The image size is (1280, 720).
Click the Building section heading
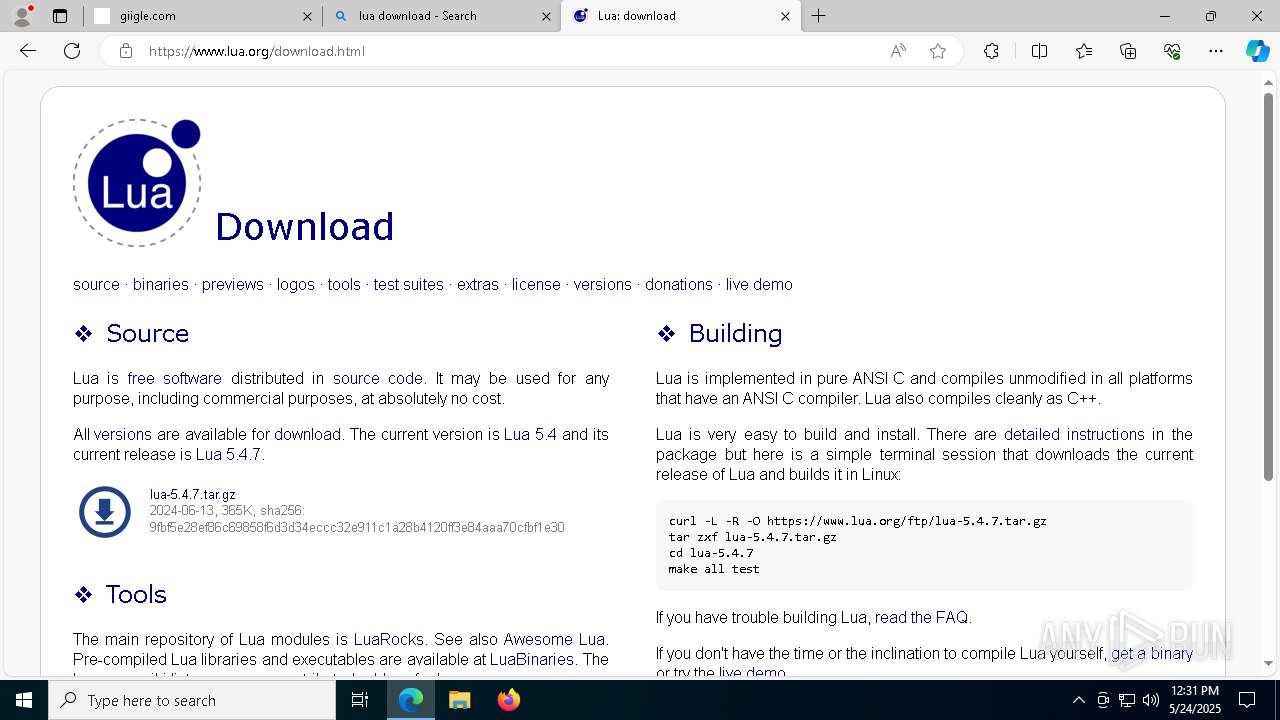[735, 333]
